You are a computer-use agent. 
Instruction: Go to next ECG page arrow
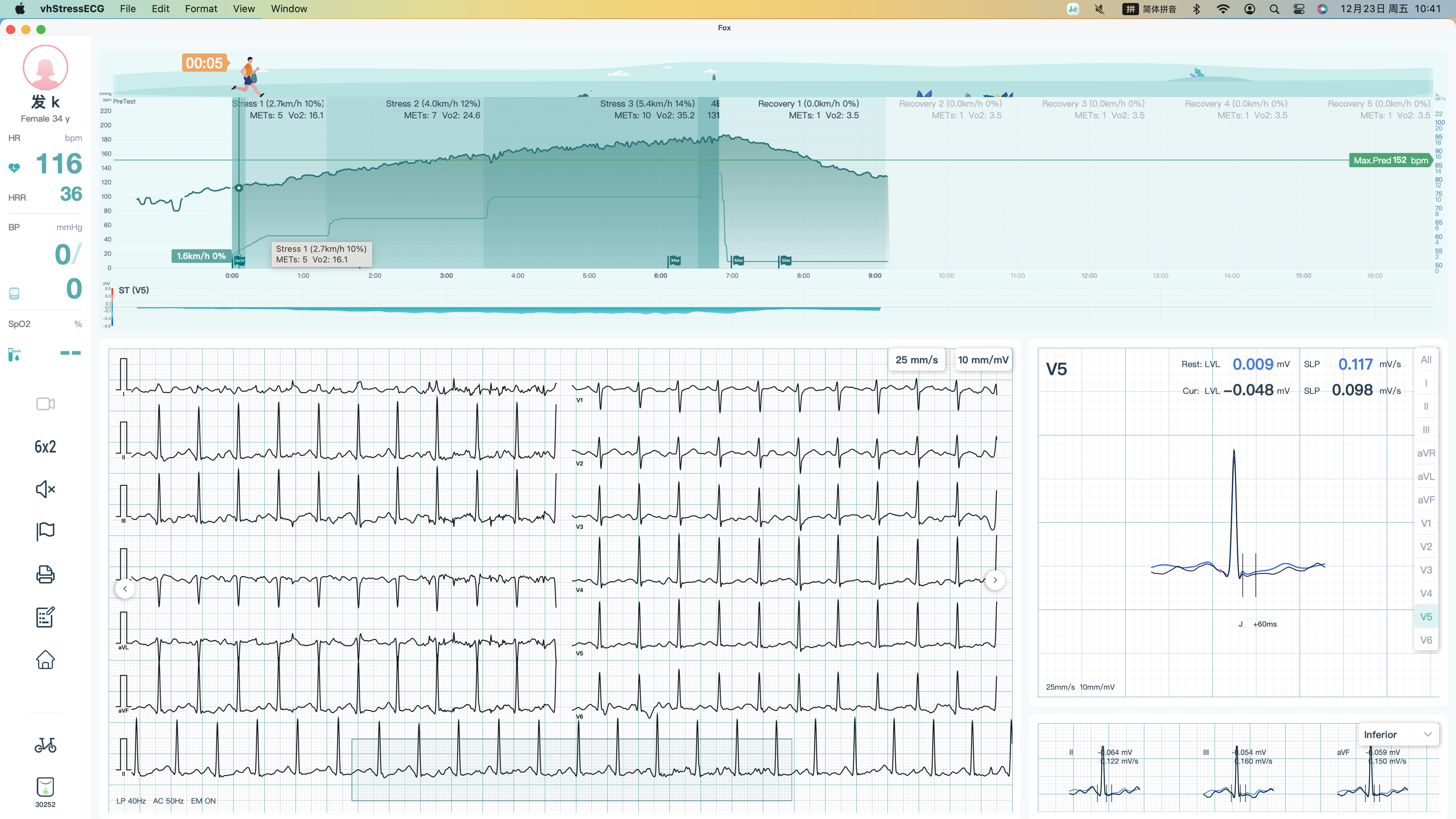click(x=995, y=580)
